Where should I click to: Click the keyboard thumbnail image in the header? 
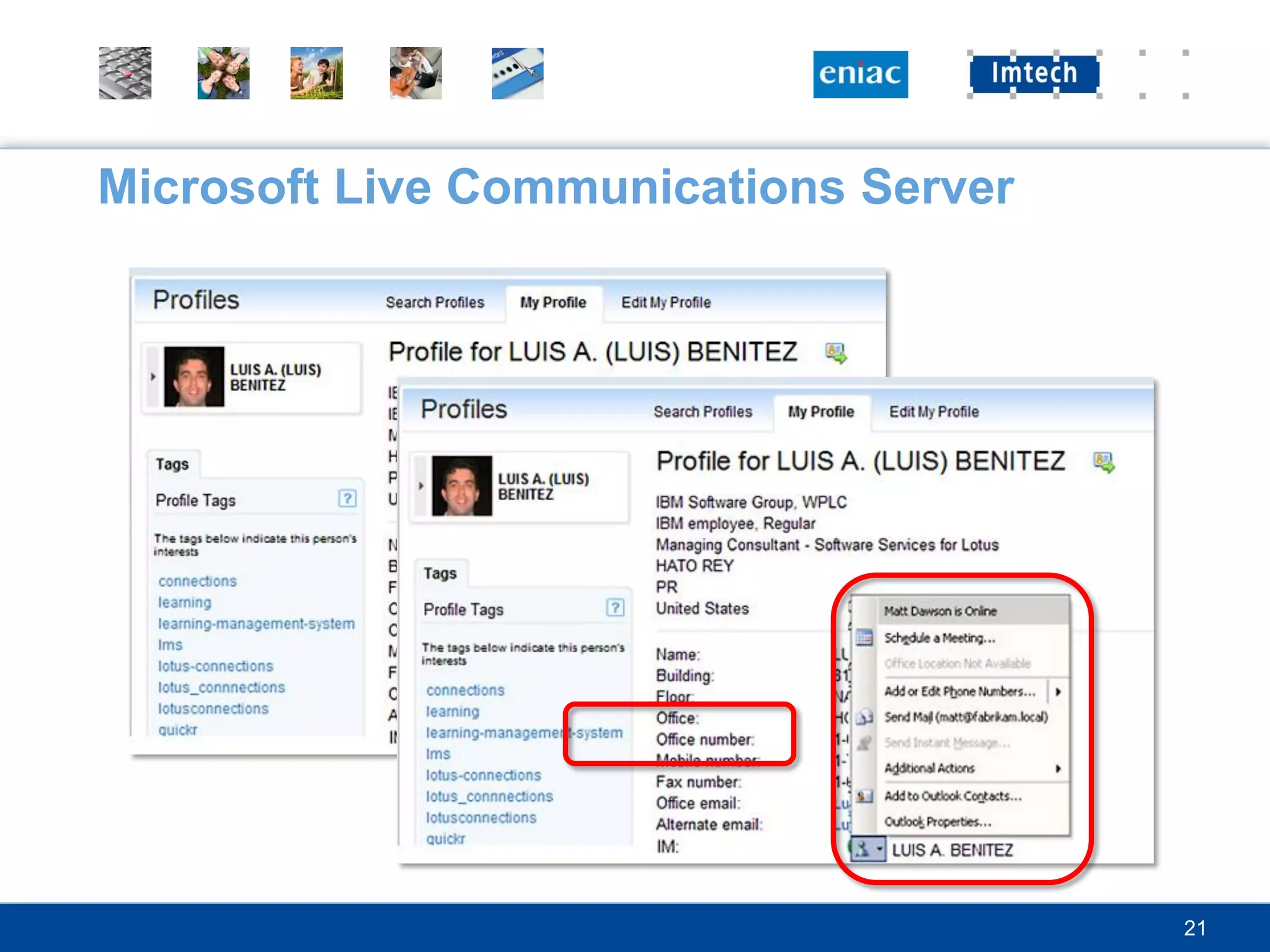coord(125,73)
